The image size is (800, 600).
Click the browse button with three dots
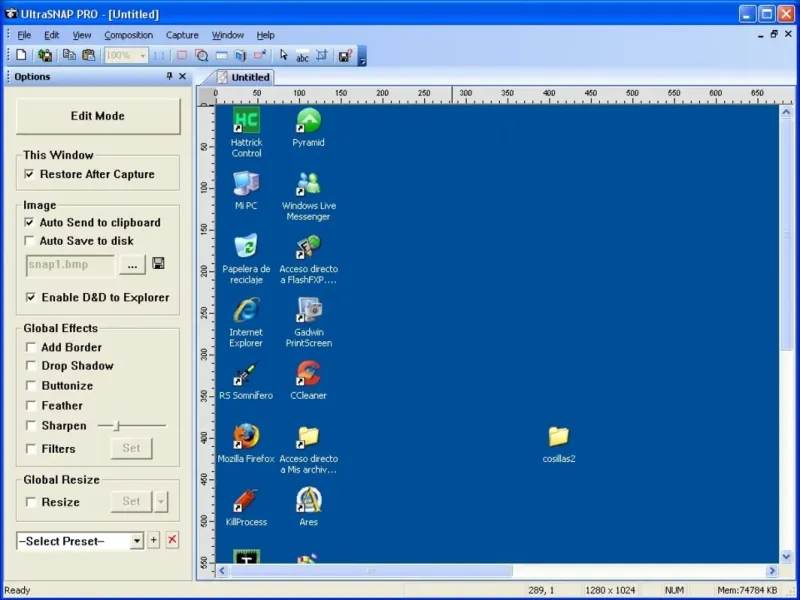132,265
